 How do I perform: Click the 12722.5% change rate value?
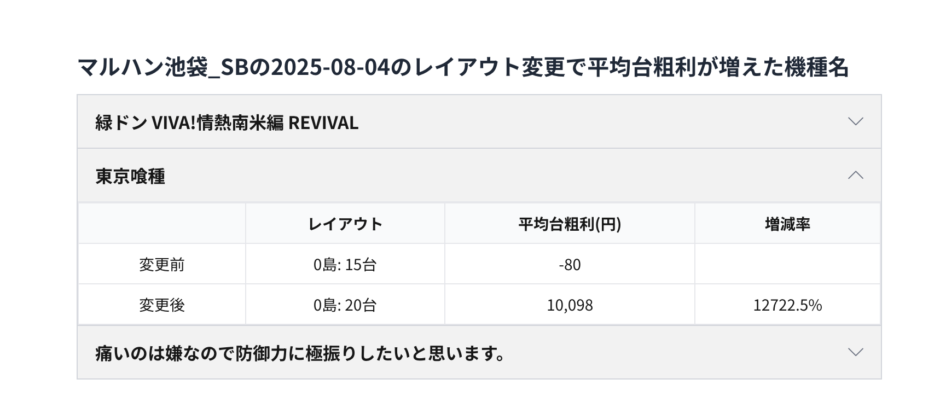(x=787, y=305)
